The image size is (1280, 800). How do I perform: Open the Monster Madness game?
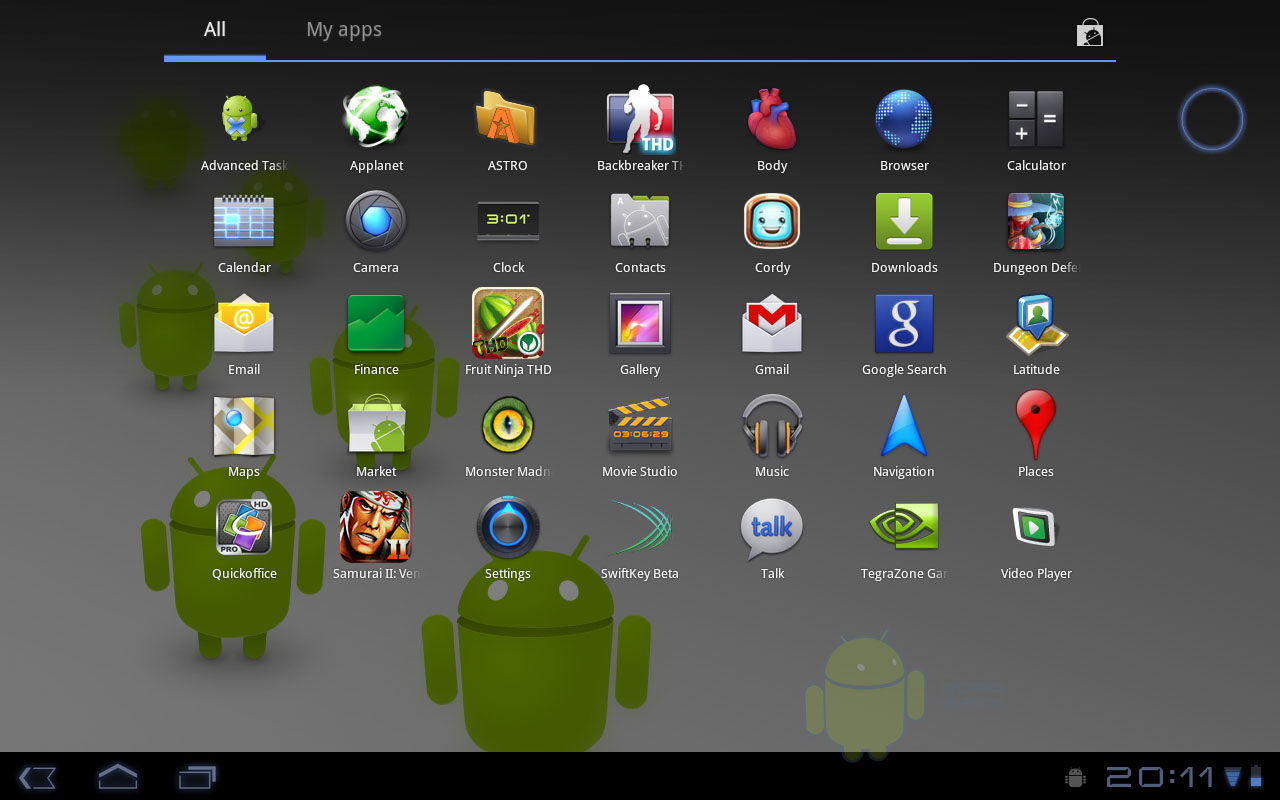tap(508, 426)
